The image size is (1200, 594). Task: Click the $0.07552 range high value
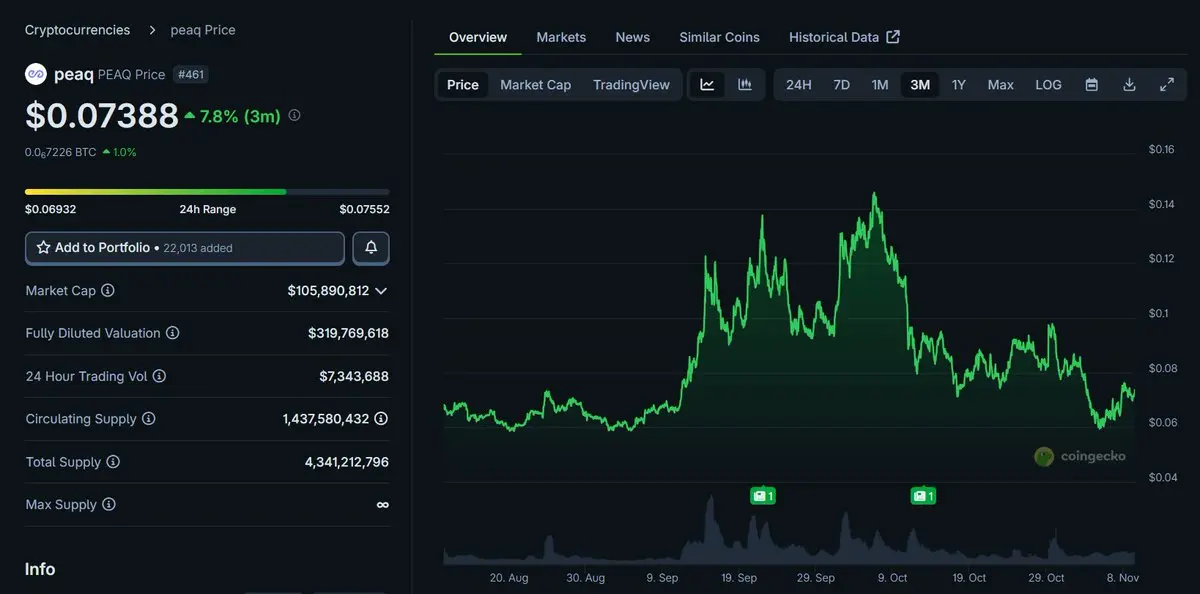(x=364, y=209)
